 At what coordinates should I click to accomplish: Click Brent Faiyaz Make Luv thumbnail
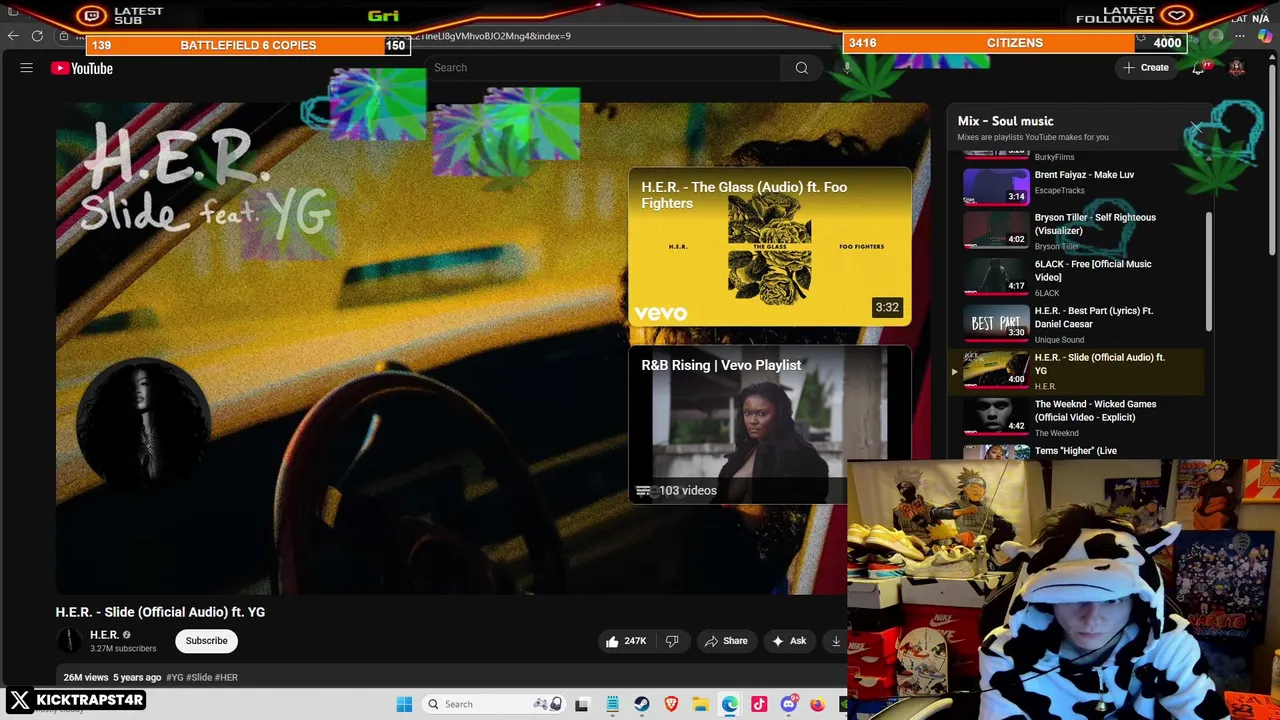(x=996, y=186)
